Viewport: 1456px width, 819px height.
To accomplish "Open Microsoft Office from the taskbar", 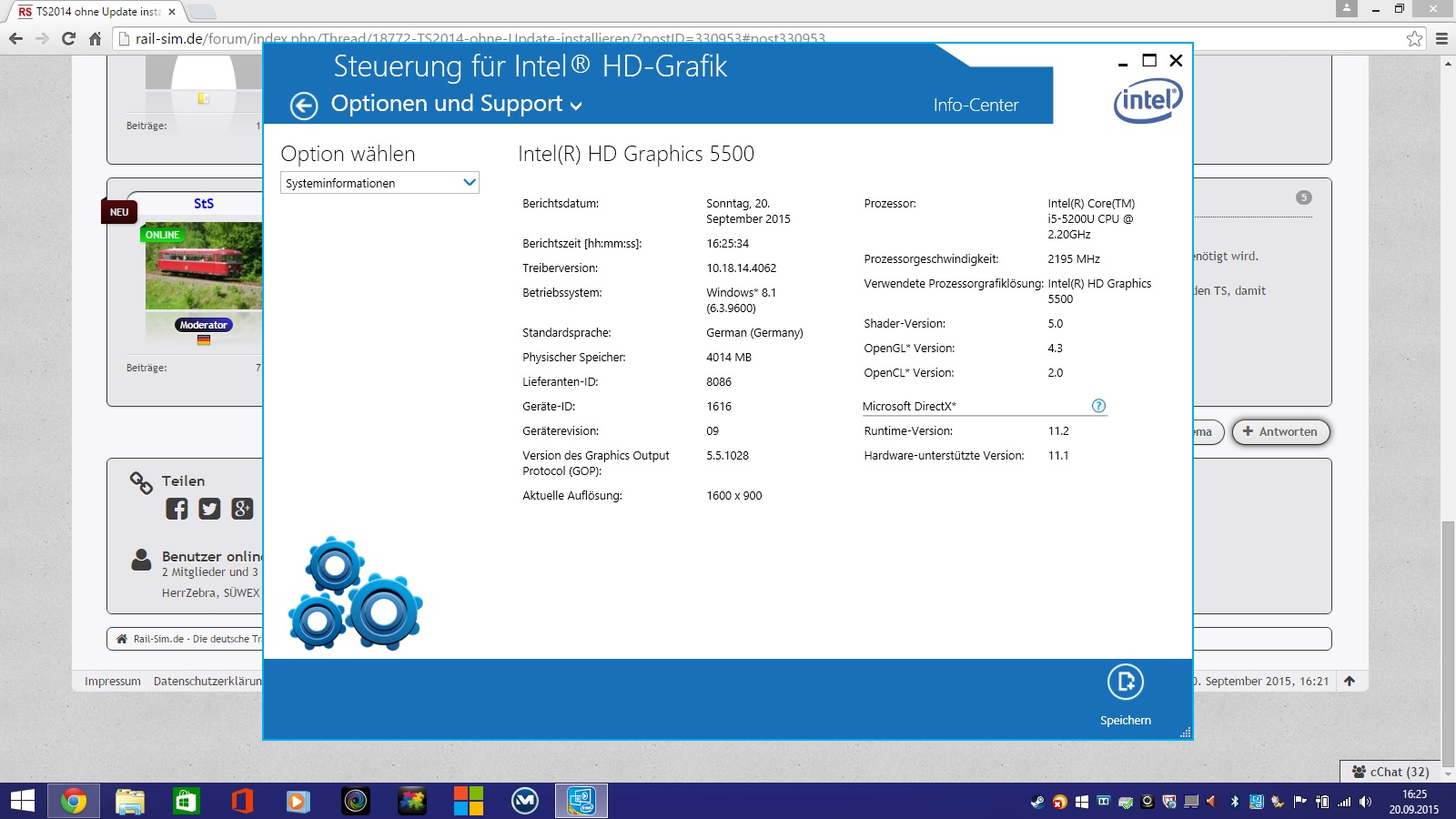I will tap(242, 801).
